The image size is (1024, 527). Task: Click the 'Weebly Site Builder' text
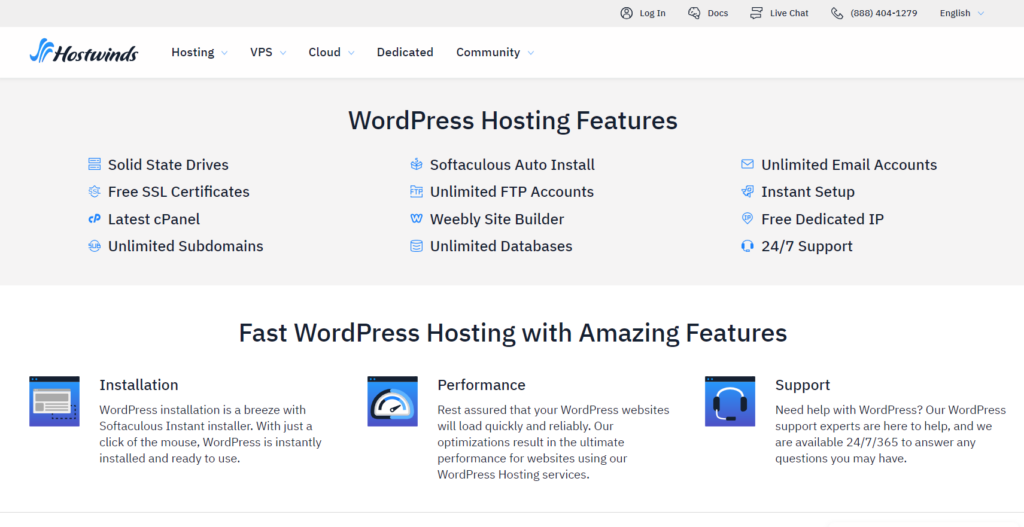click(x=497, y=219)
